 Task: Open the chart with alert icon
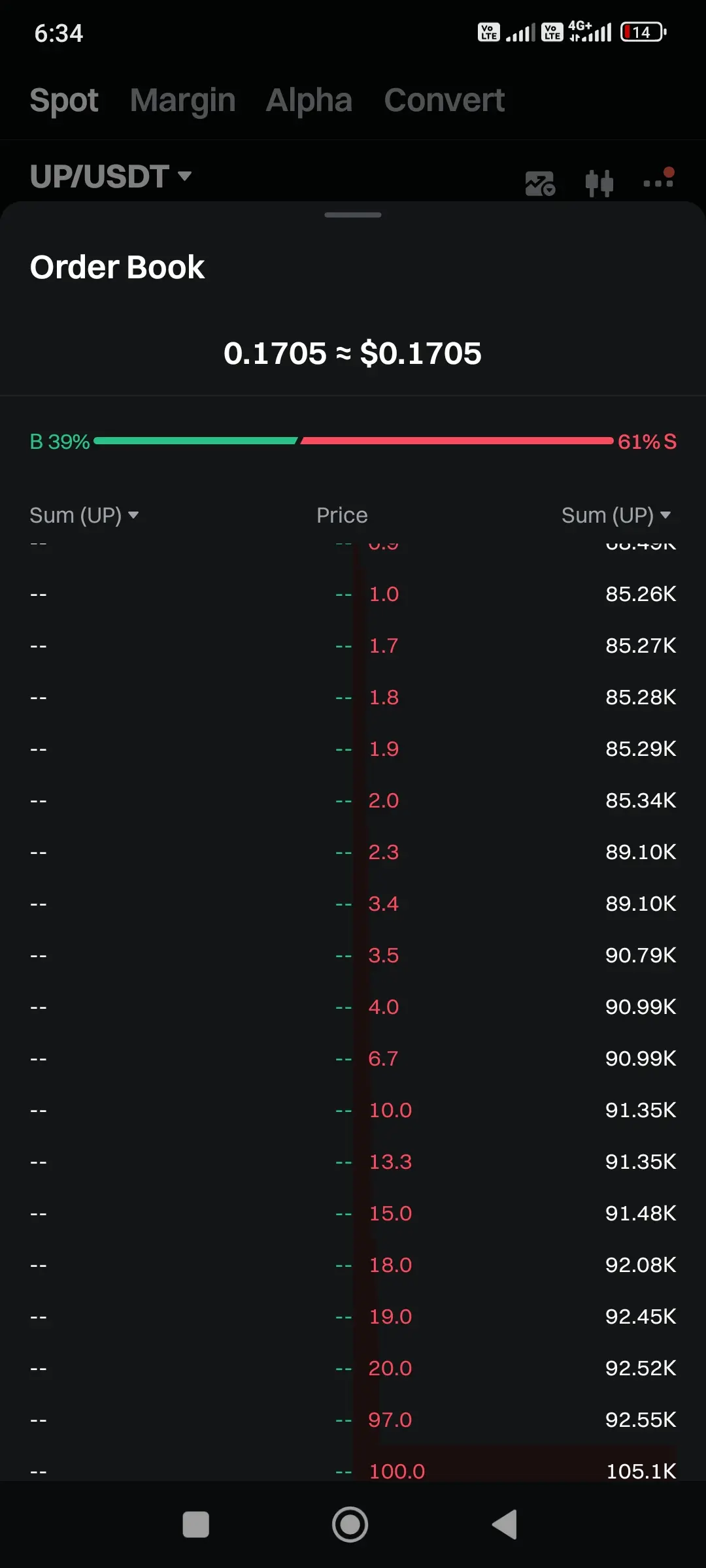pyautogui.click(x=540, y=184)
